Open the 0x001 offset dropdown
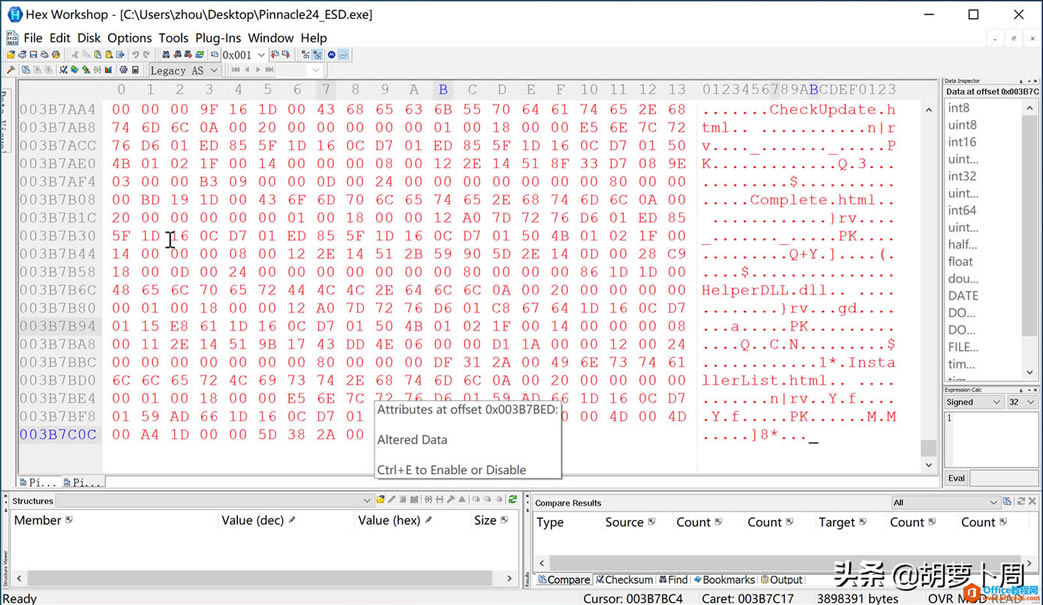Screen dimensions: 1043x605 [x=261, y=55]
